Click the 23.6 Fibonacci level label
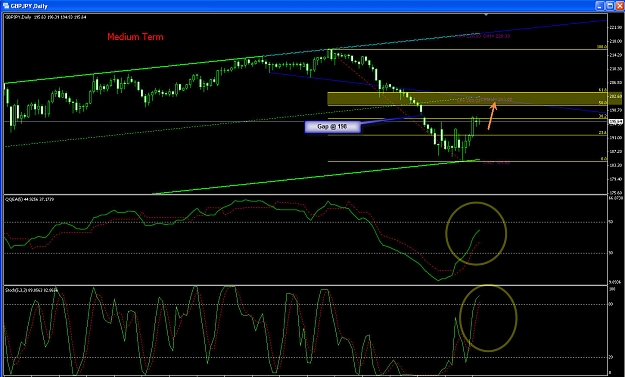Image resolution: width=625 pixels, height=377 pixels. point(603,133)
